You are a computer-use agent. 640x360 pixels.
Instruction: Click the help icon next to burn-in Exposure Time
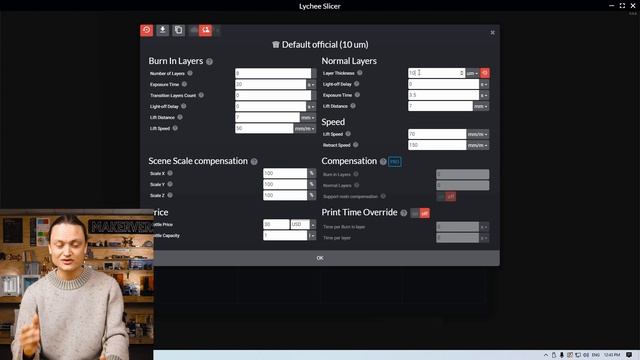[x=184, y=84]
